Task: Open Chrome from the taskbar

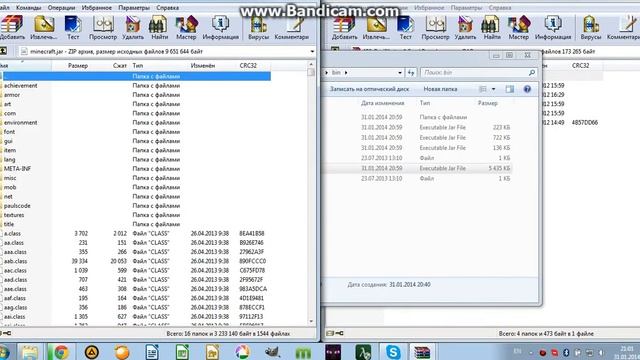Action: 61,352
